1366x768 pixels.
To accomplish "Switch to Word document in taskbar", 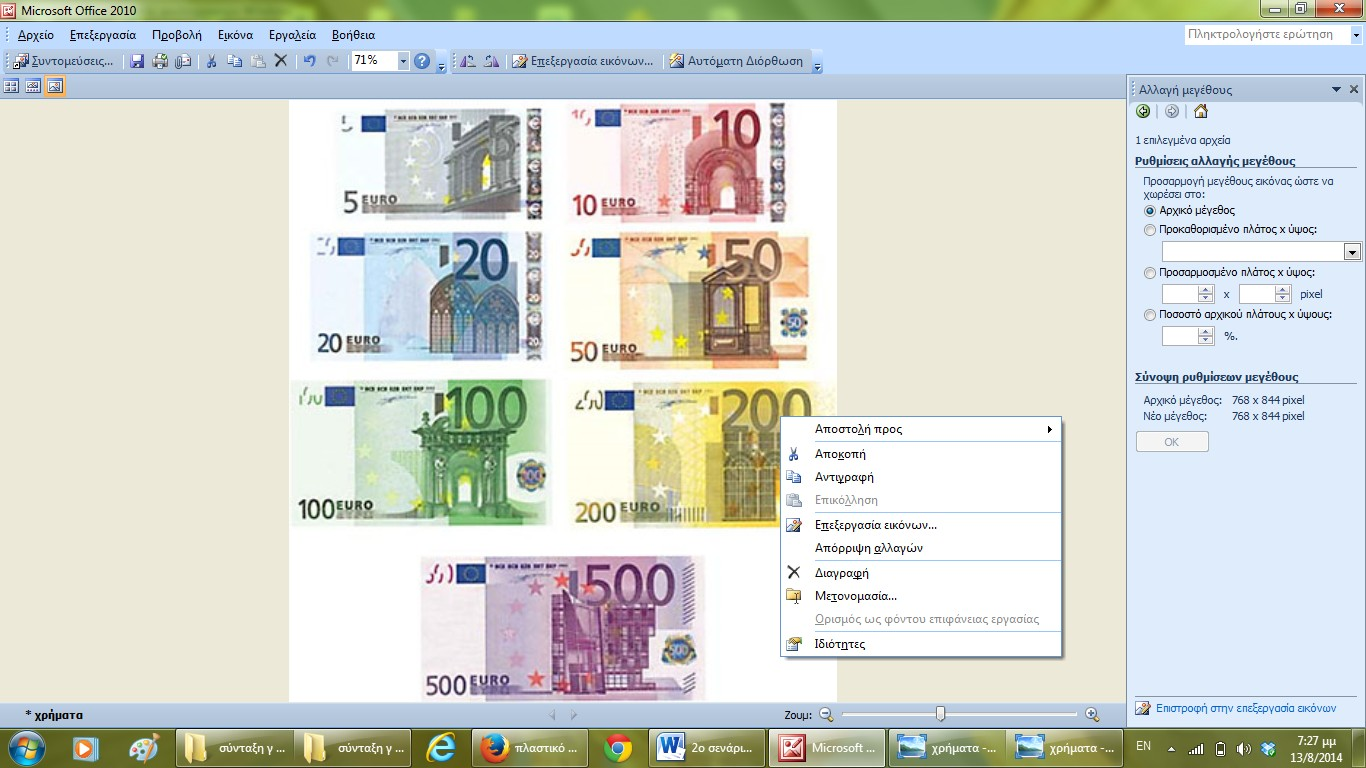I will tap(706, 747).
